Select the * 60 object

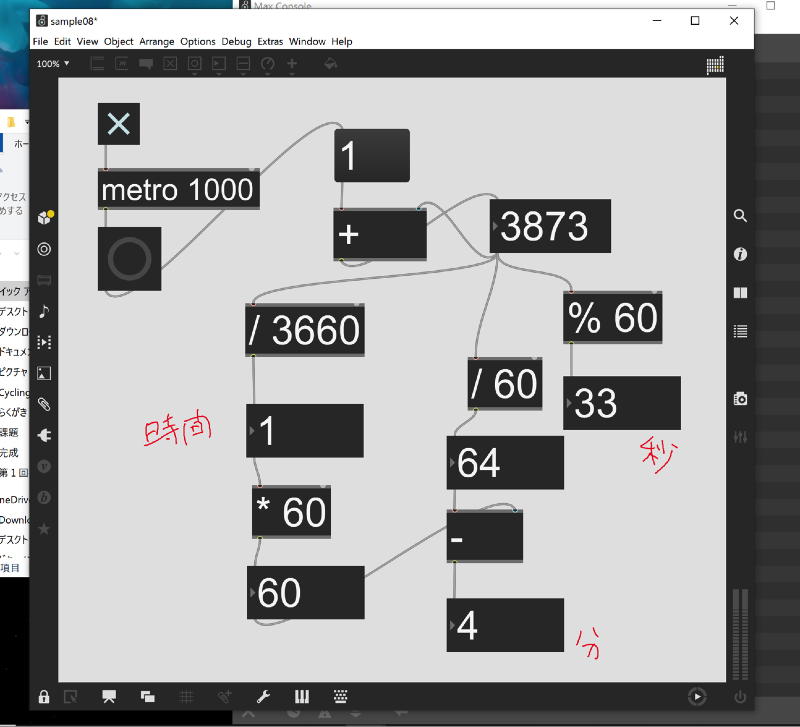click(291, 512)
